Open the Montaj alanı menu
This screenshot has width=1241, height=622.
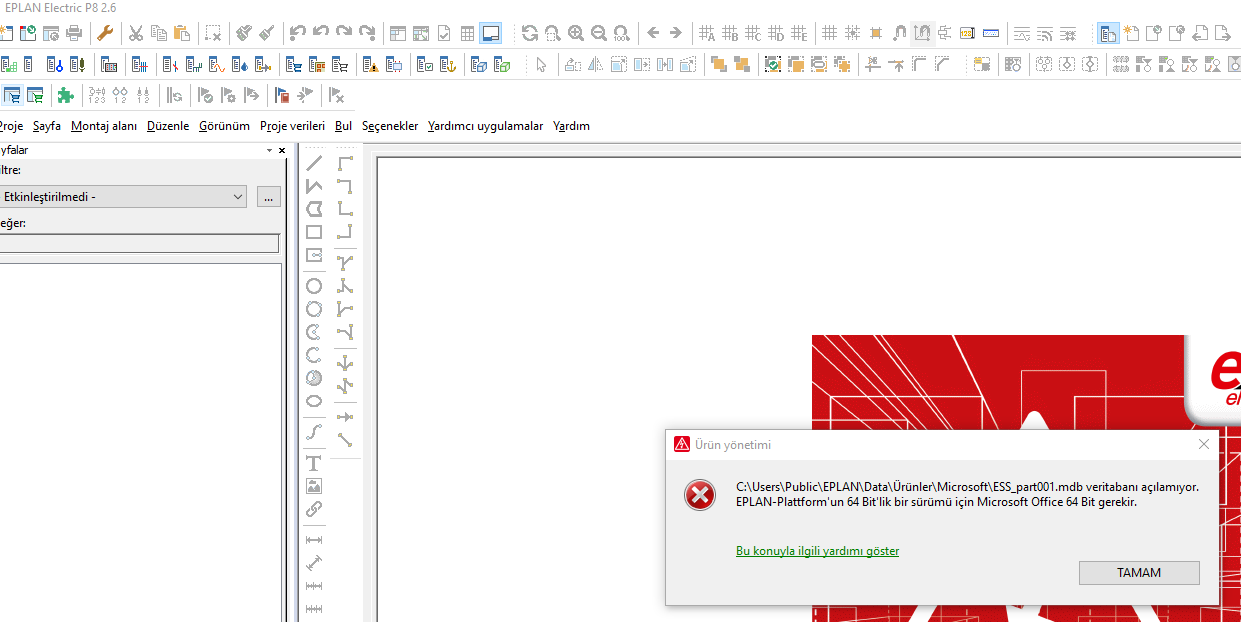[104, 126]
